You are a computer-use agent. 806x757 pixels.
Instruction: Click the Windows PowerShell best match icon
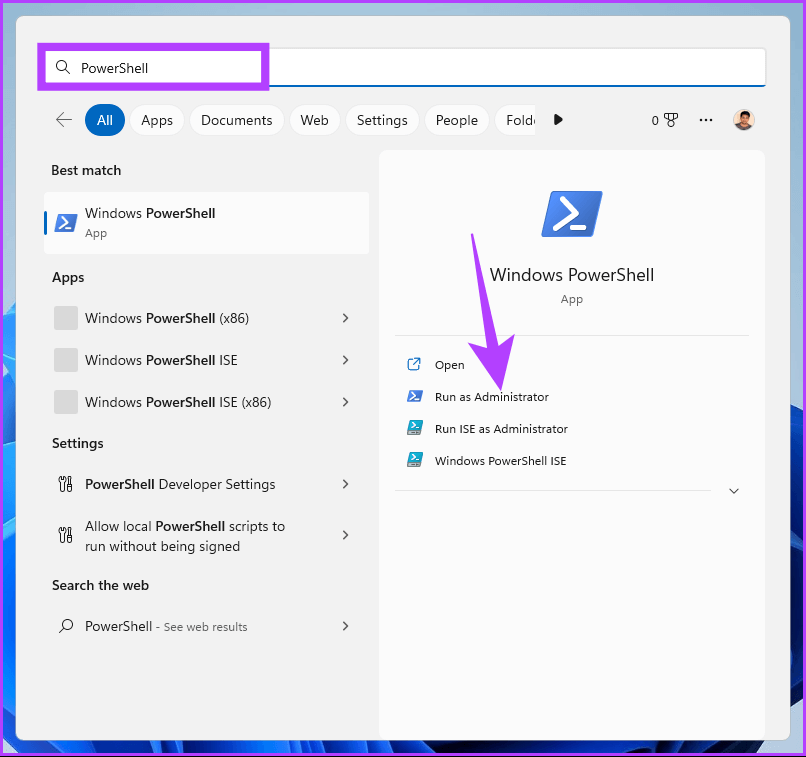66,223
